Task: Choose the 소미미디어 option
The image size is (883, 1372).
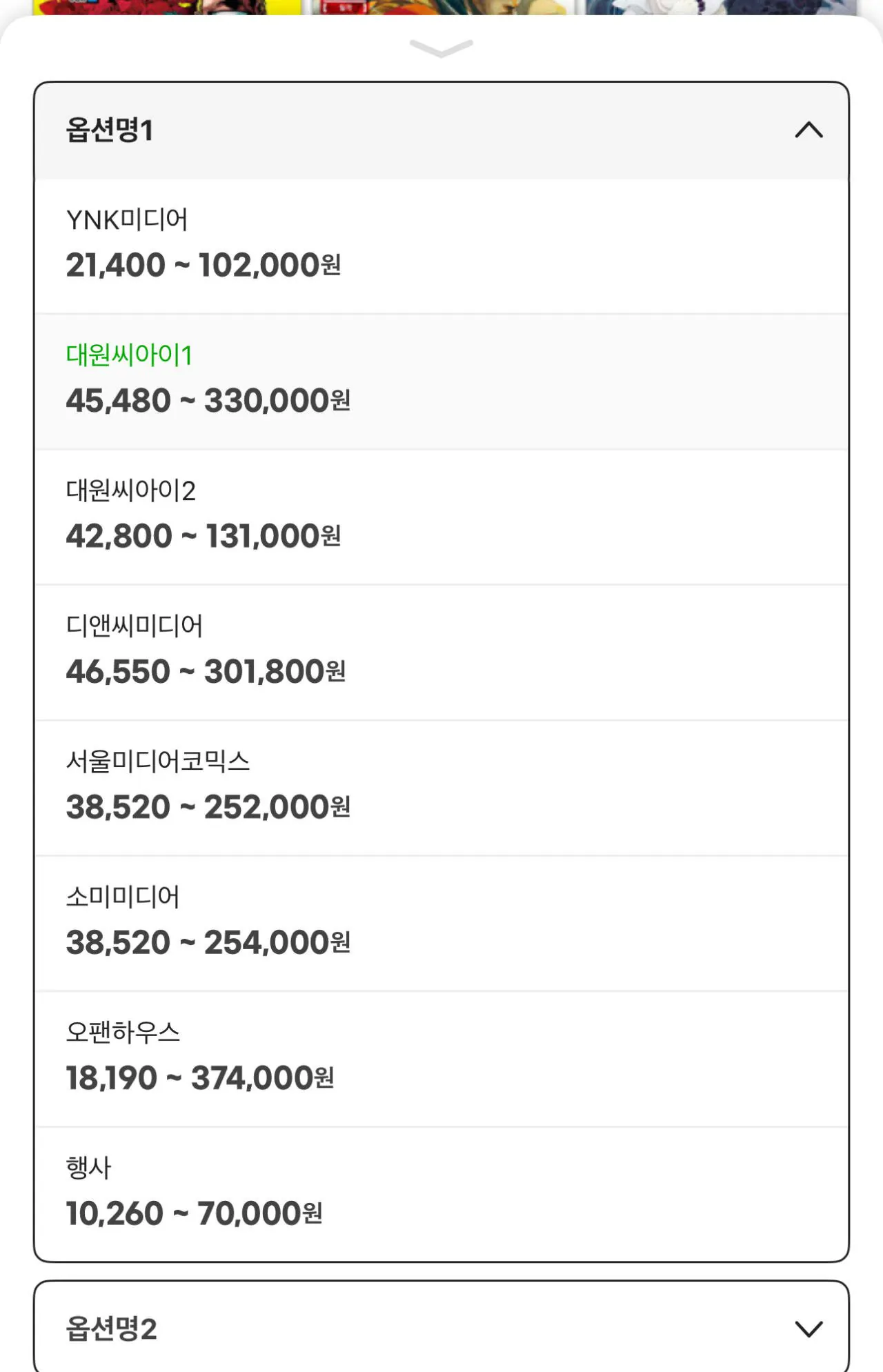Action: [123, 897]
